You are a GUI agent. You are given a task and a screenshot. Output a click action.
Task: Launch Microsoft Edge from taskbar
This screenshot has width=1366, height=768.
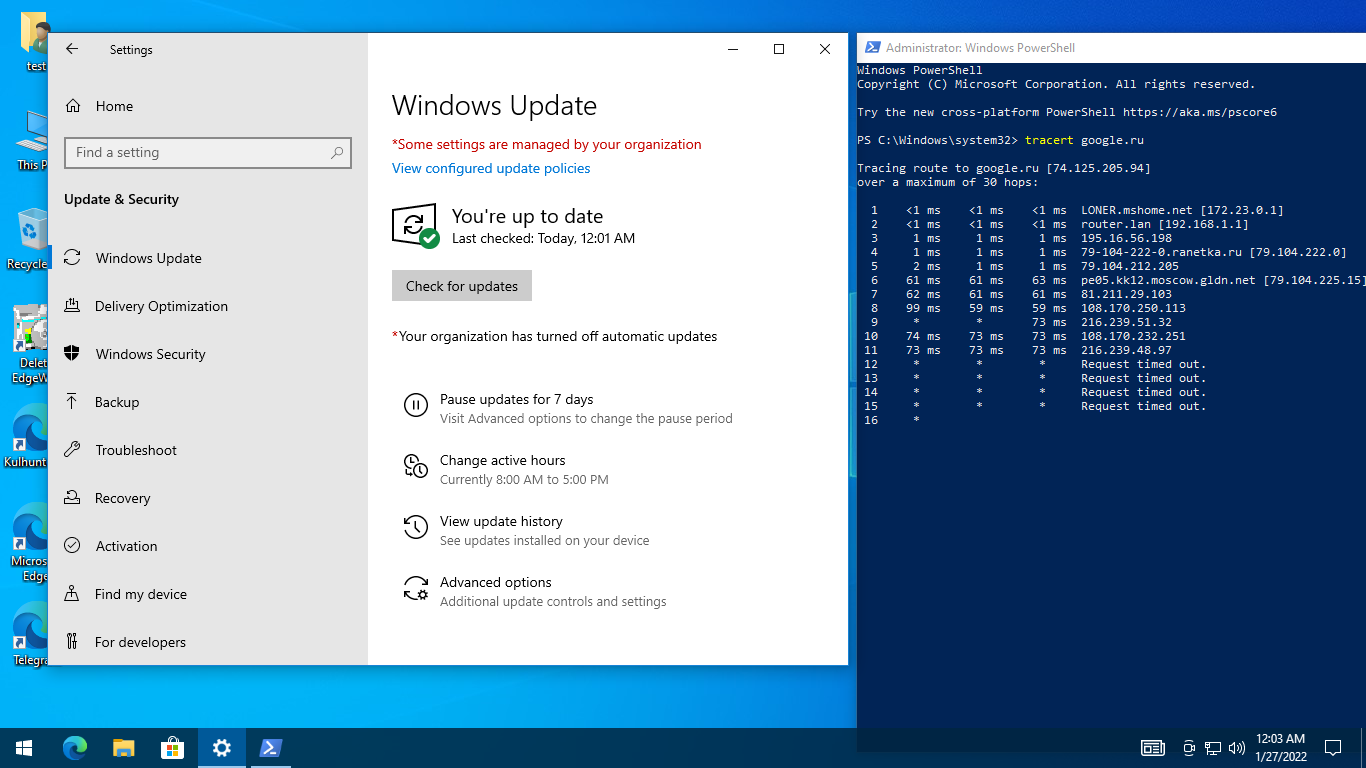click(75, 748)
